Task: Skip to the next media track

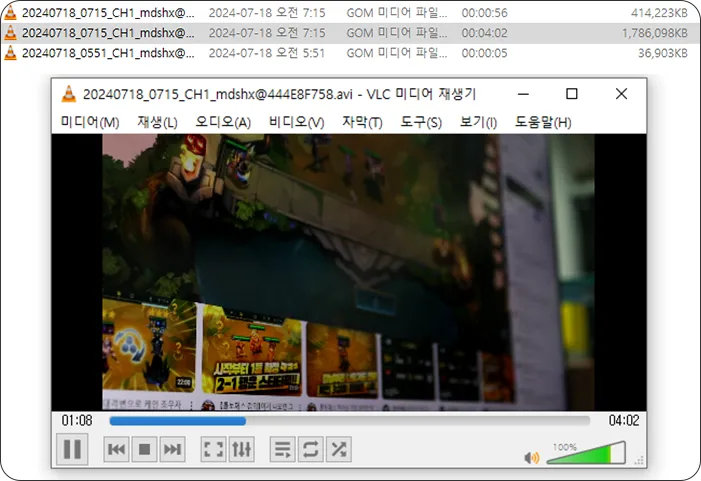Action: pyautogui.click(x=172, y=450)
